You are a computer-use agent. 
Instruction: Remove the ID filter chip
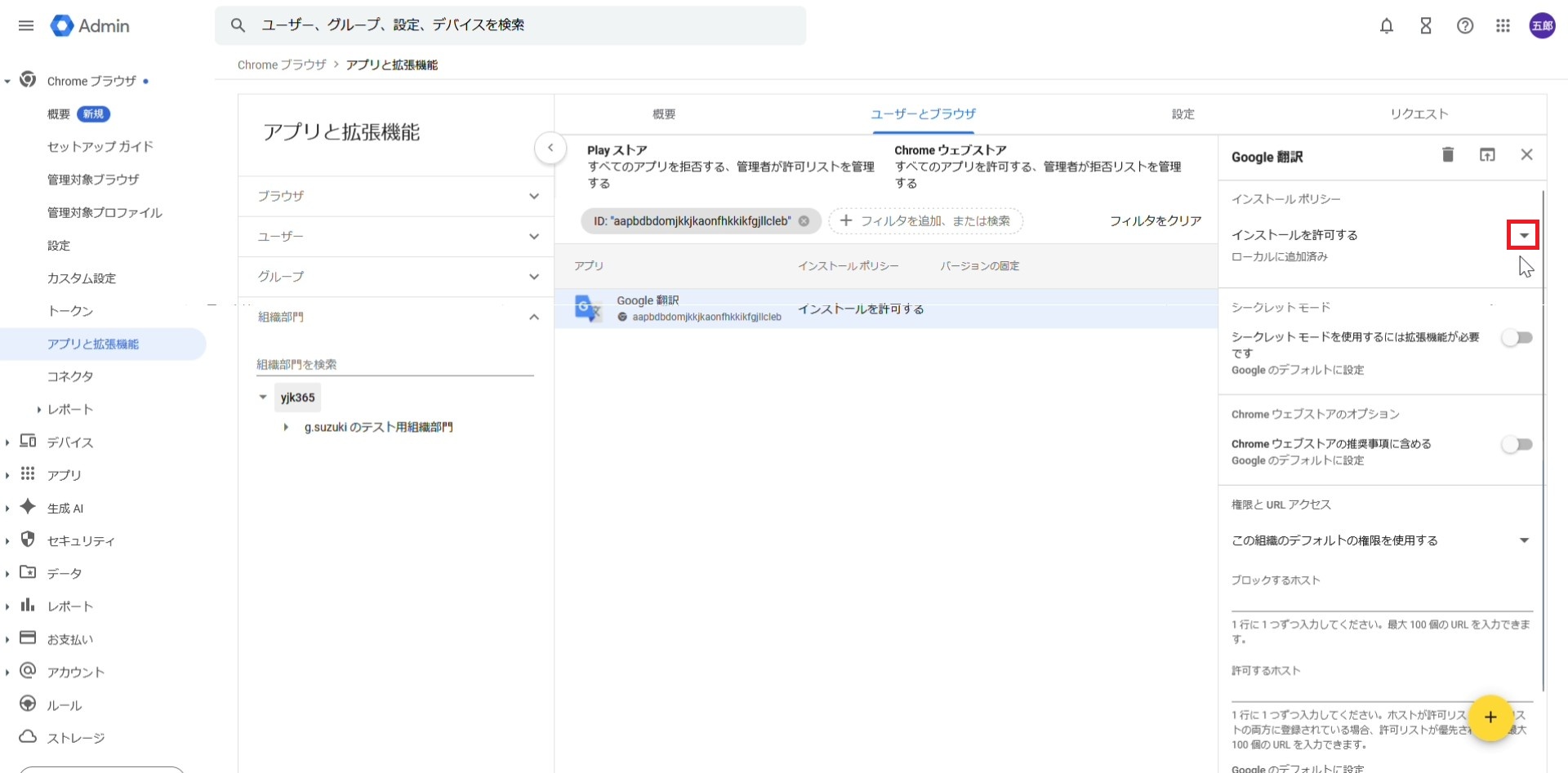(x=804, y=221)
